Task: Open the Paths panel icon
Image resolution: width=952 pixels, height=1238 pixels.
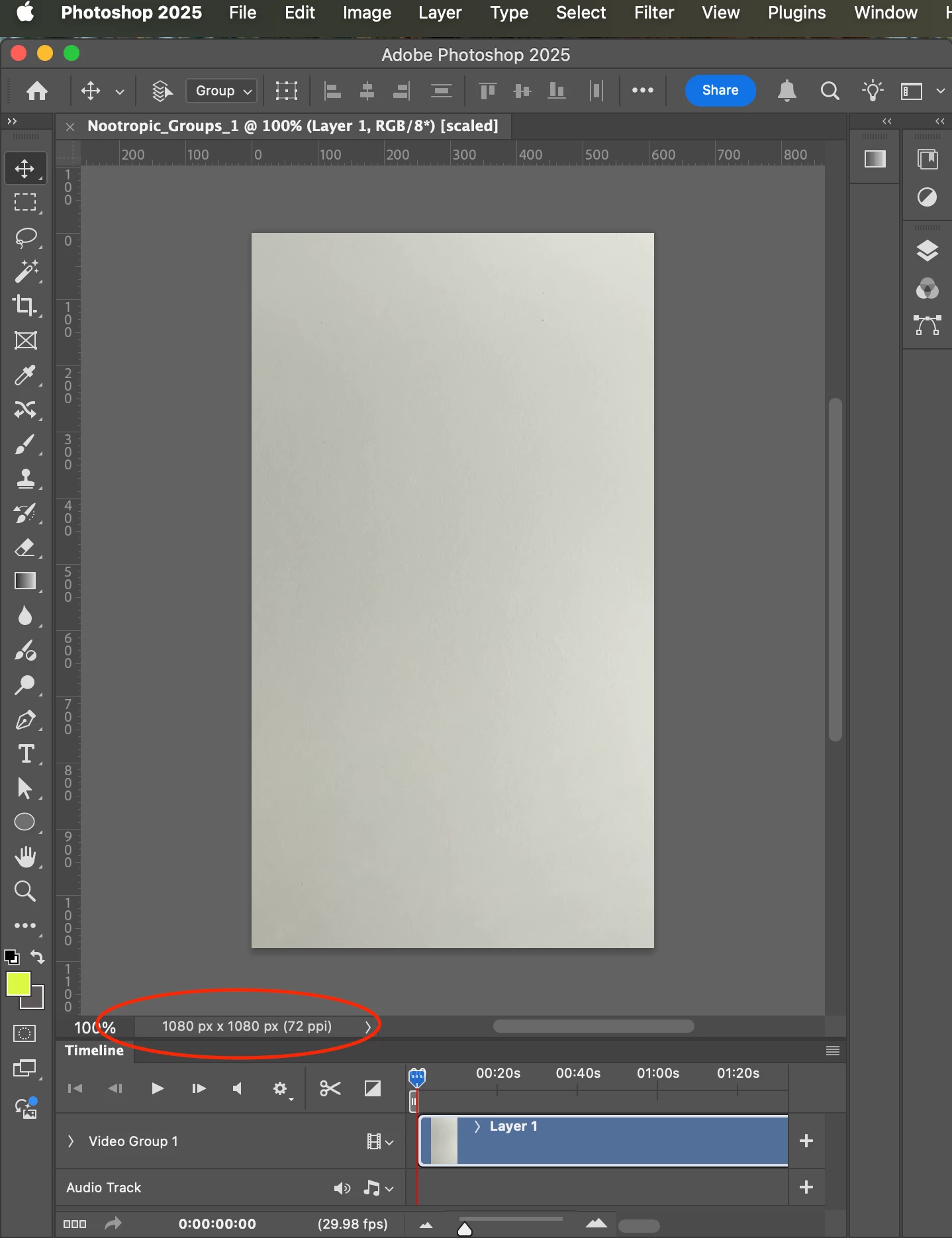Action: point(928,325)
